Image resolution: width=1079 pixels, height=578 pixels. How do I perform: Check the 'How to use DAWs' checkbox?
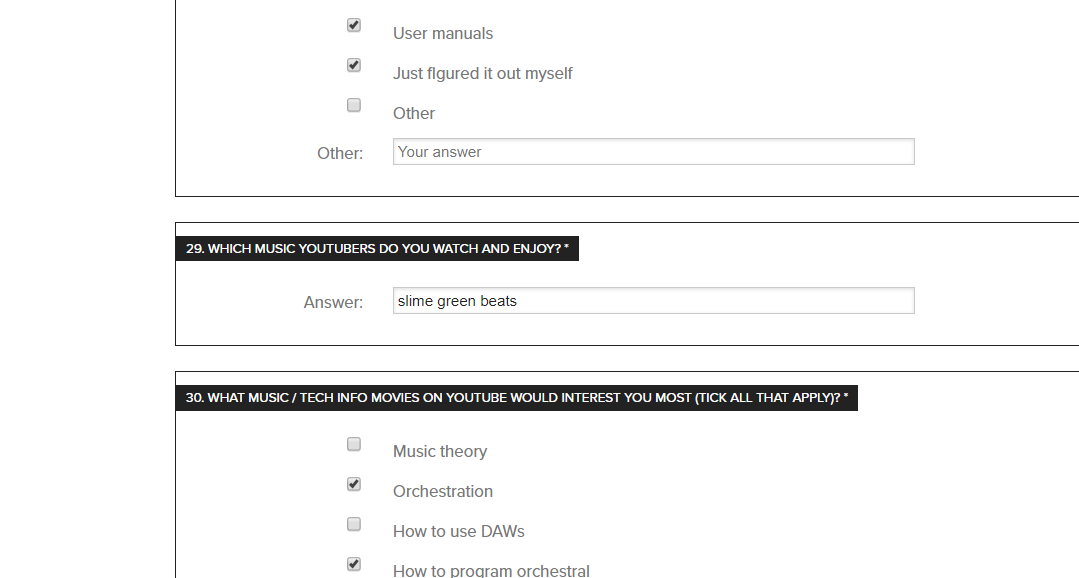pyautogui.click(x=353, y=524)
